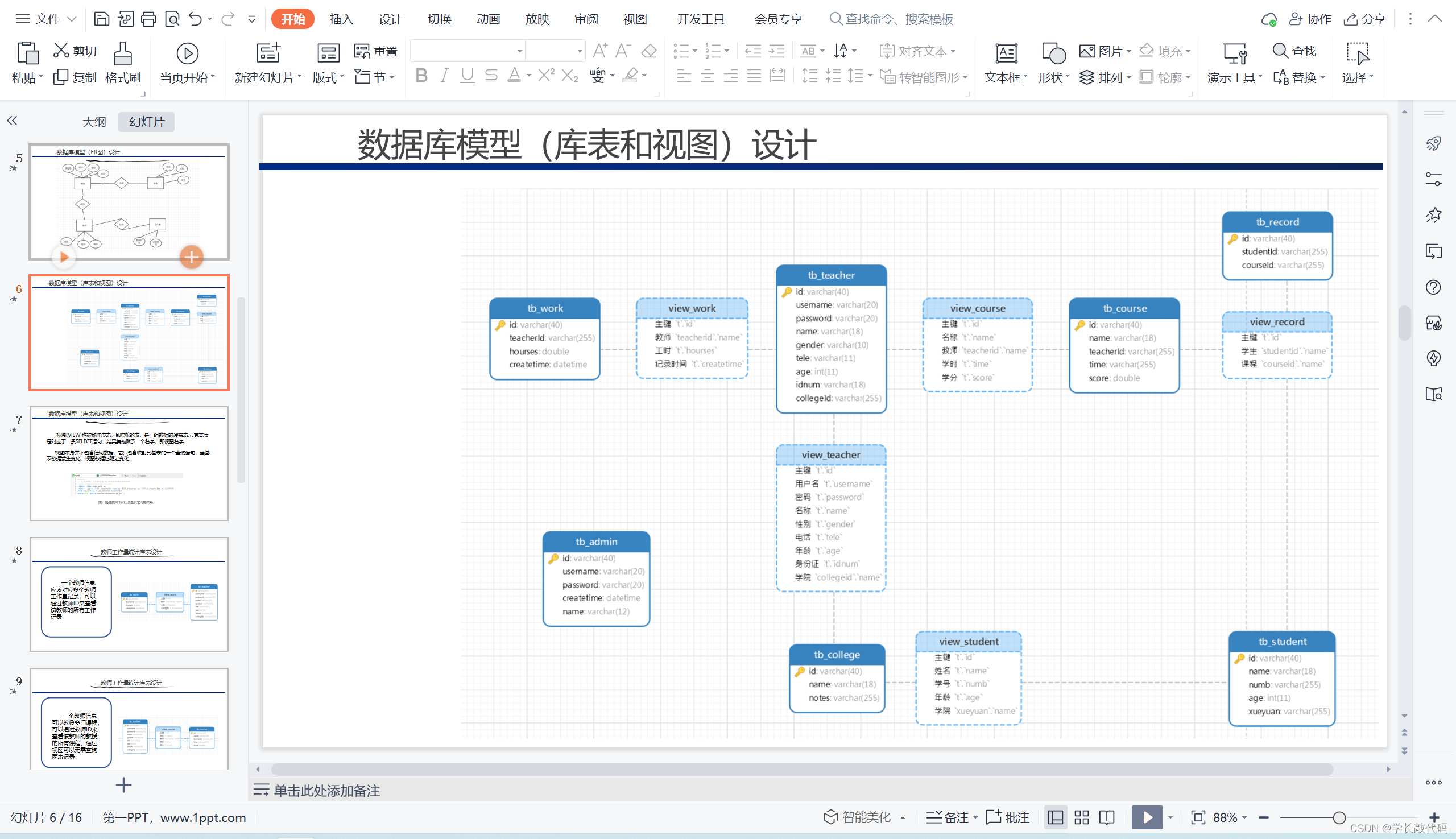Image resolution: width=1456 pixels, height=839 pixels.
Task: Expand the 文件 menu dropdown arrow
Action: tap(72, 19)
